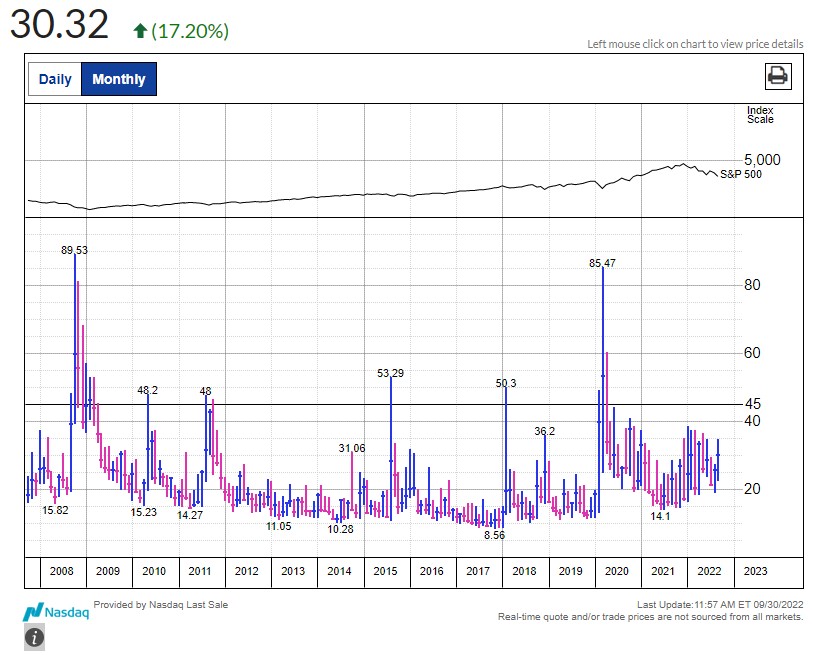The height and width of the screenshot is (655, 813).
Task: Click the 14.1 low label in 2021
Action: [x=660, y=516]
